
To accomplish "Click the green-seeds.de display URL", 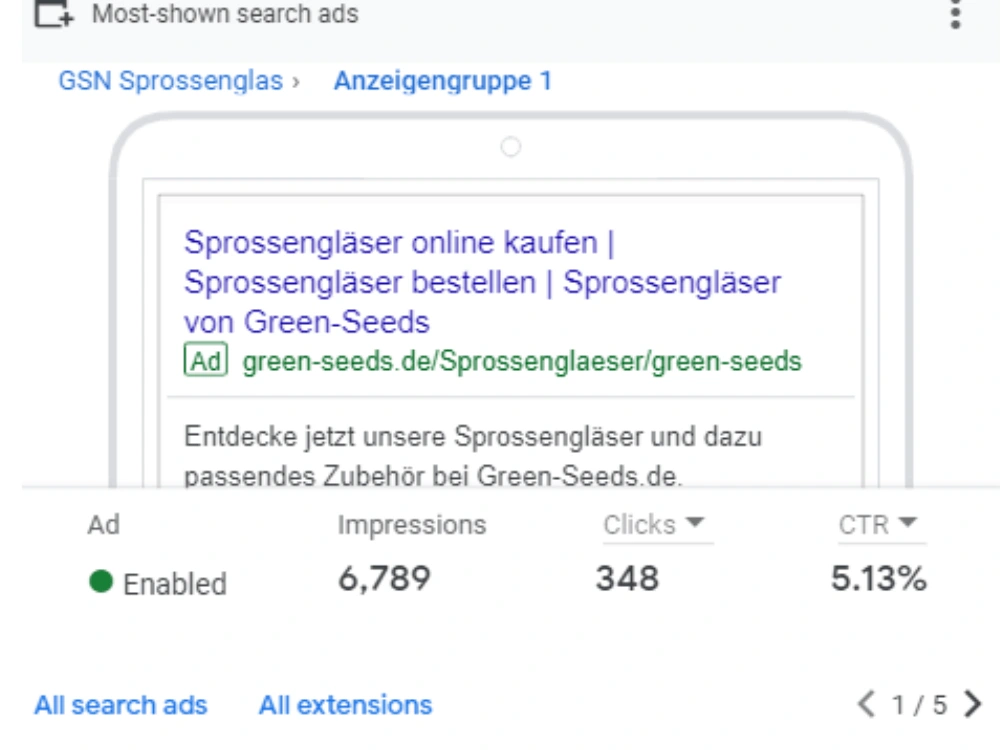I will [522, 361].
